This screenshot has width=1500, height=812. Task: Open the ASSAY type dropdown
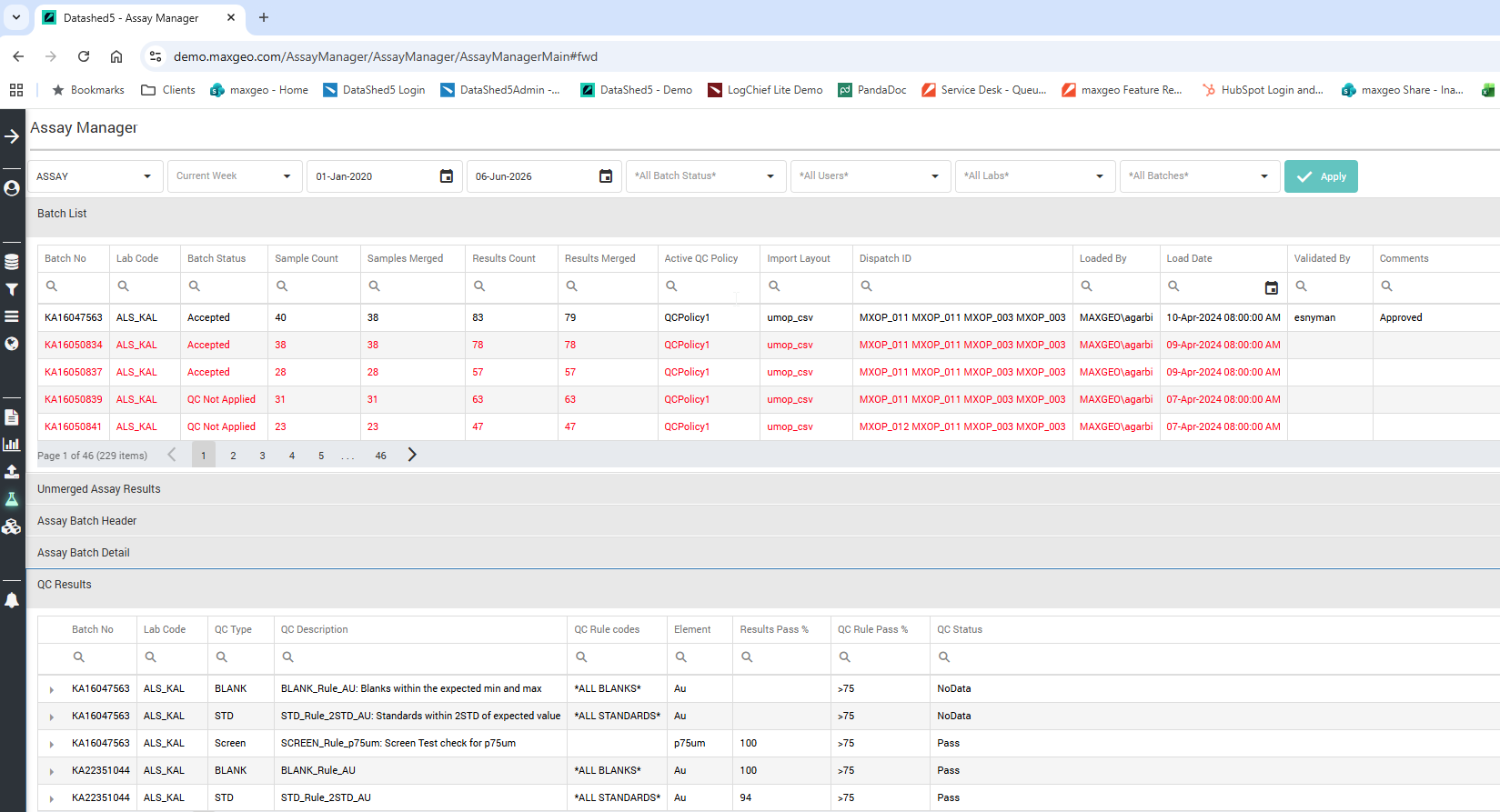pyautogui.click(x=96, y=176)
